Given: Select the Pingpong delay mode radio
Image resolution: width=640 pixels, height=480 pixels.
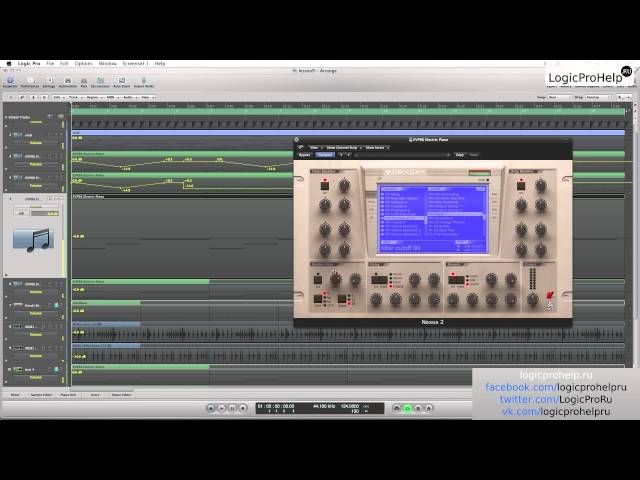Looking at the screenshot, I should click(391, 287).
